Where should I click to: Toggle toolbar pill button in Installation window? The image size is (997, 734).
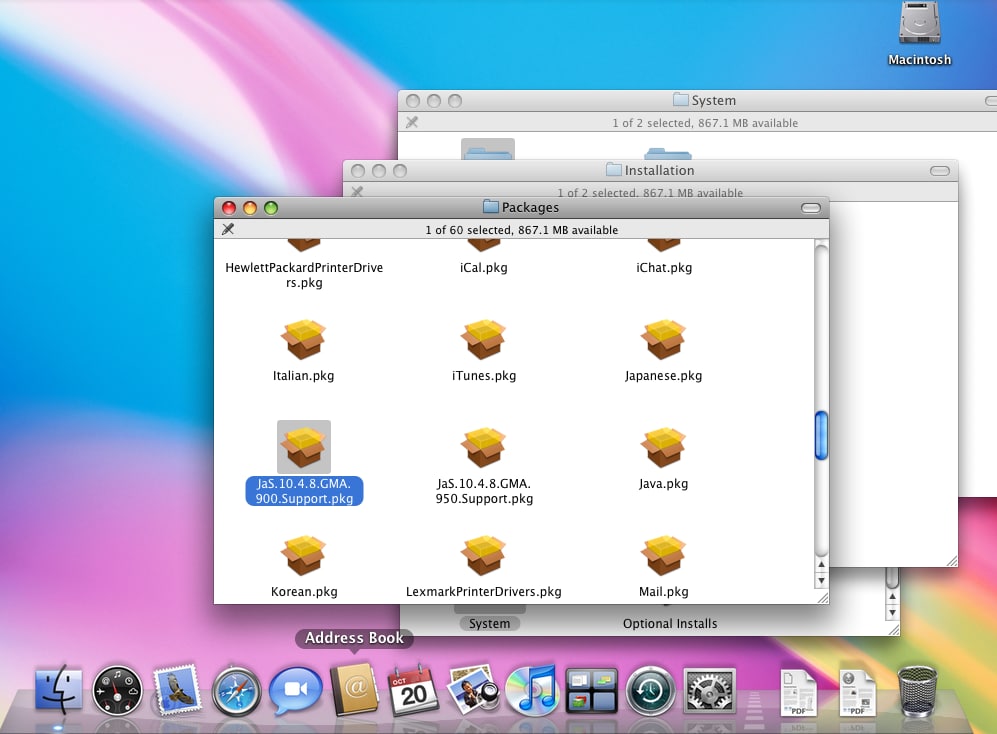pos(940,171)
